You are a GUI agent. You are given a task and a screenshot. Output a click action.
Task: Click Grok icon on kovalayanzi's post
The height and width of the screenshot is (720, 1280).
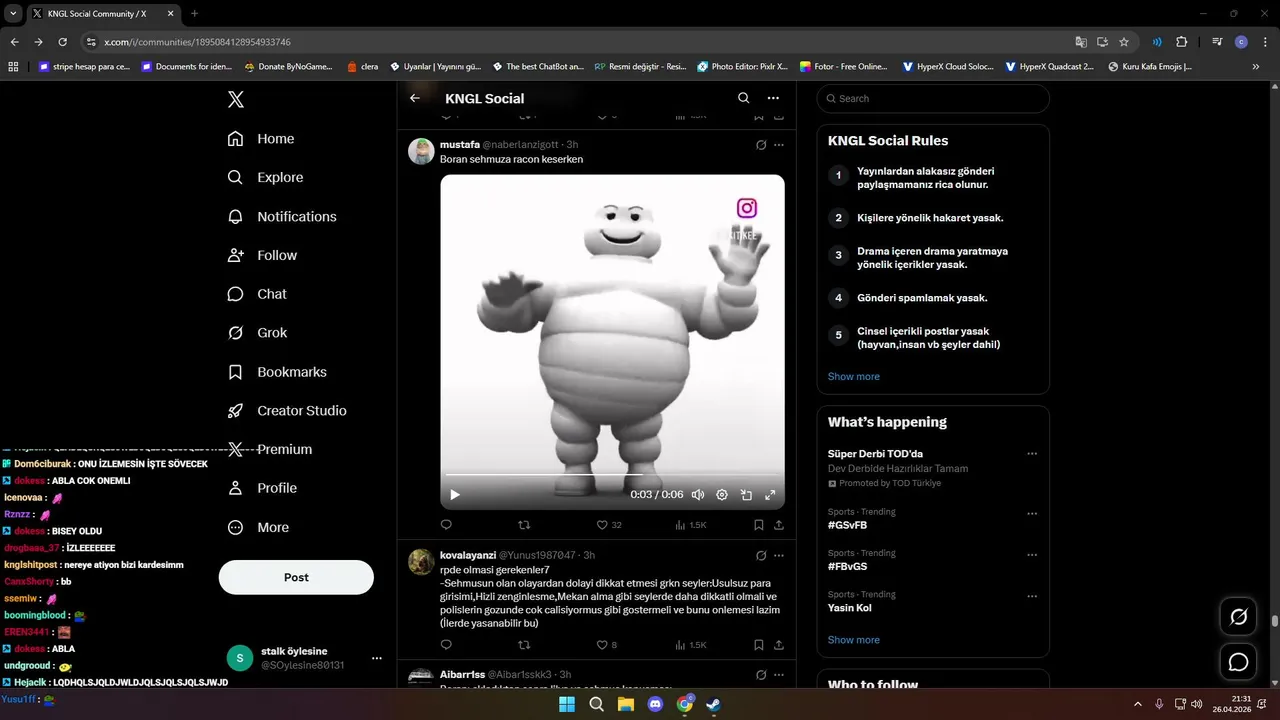click(761, 555)
